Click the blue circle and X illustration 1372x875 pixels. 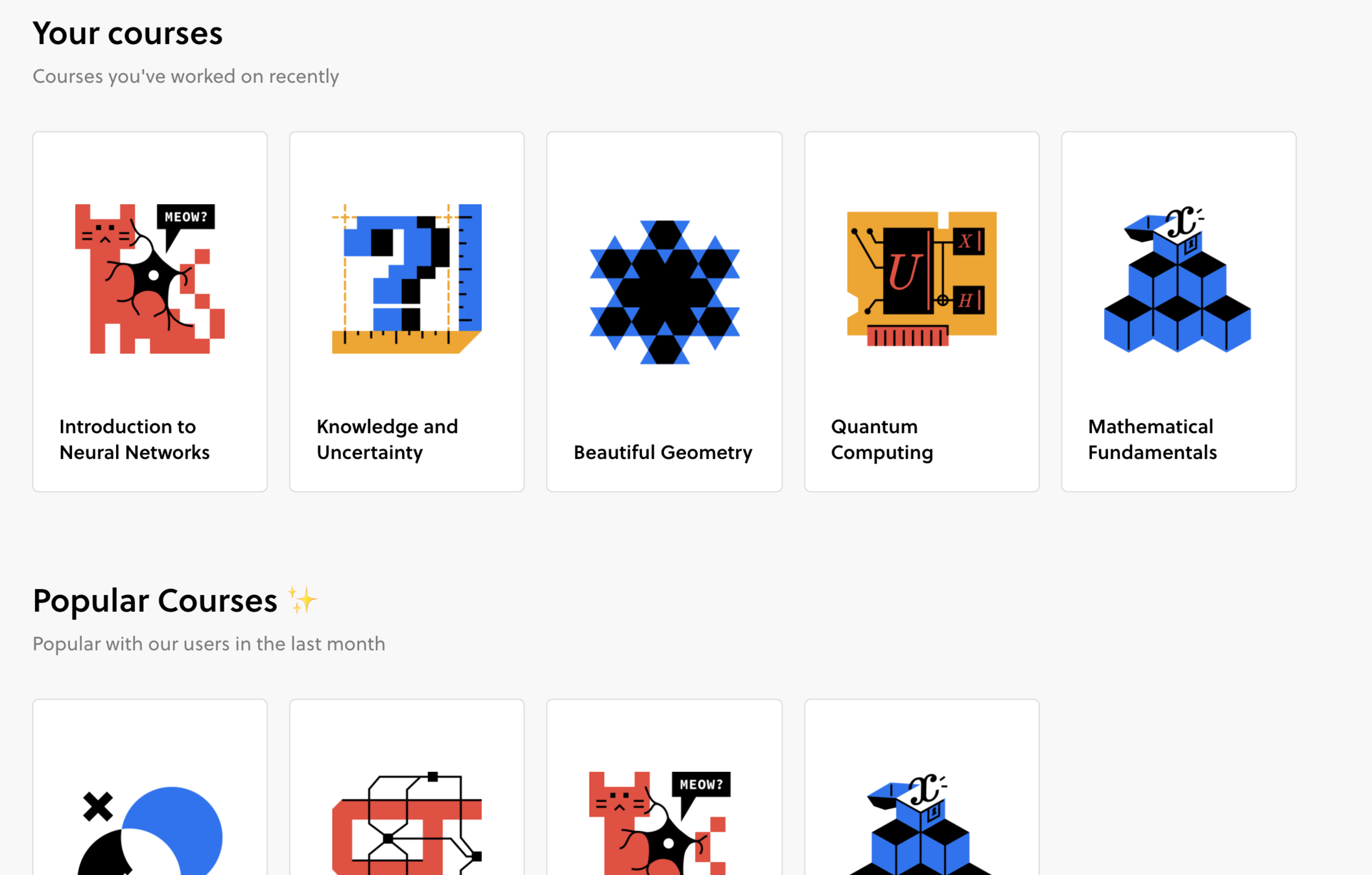(150, 830)
